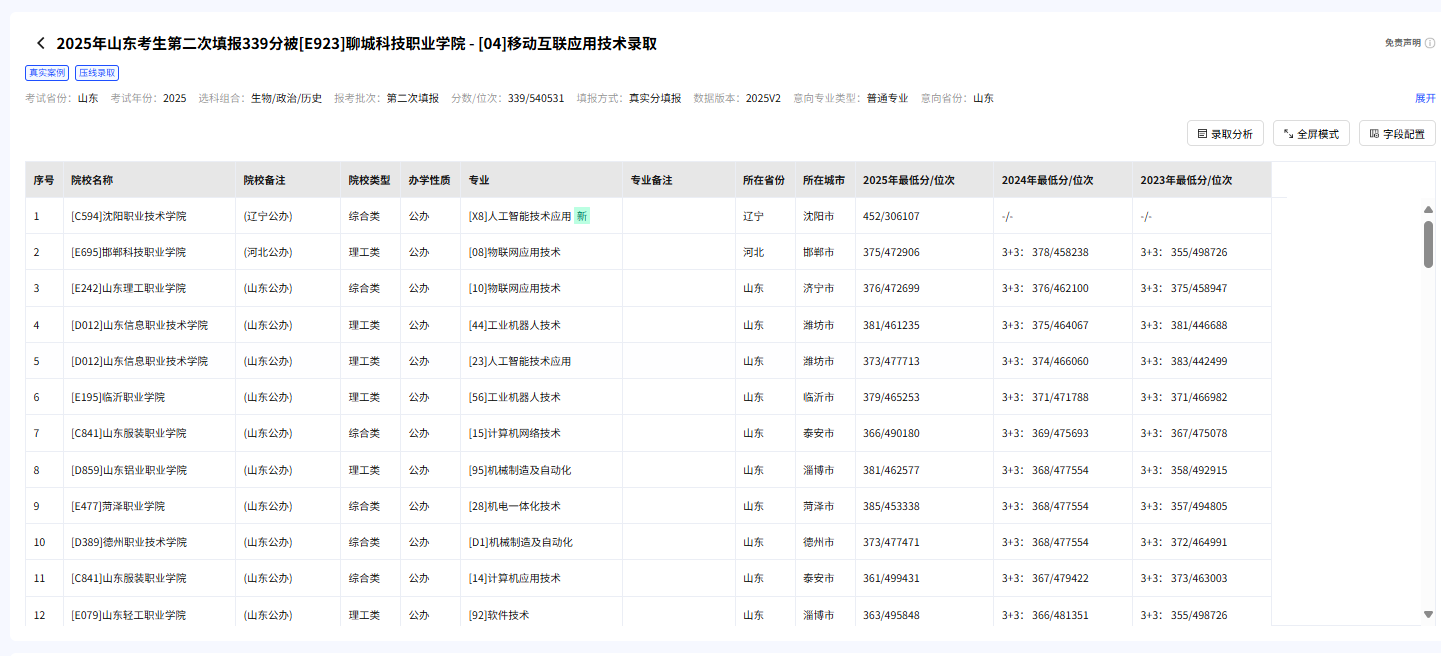1441x656 pixels.
Task: Open [E079]山东轻工职业学院 link
Action: pyautogui.click(x=128, y=614)
